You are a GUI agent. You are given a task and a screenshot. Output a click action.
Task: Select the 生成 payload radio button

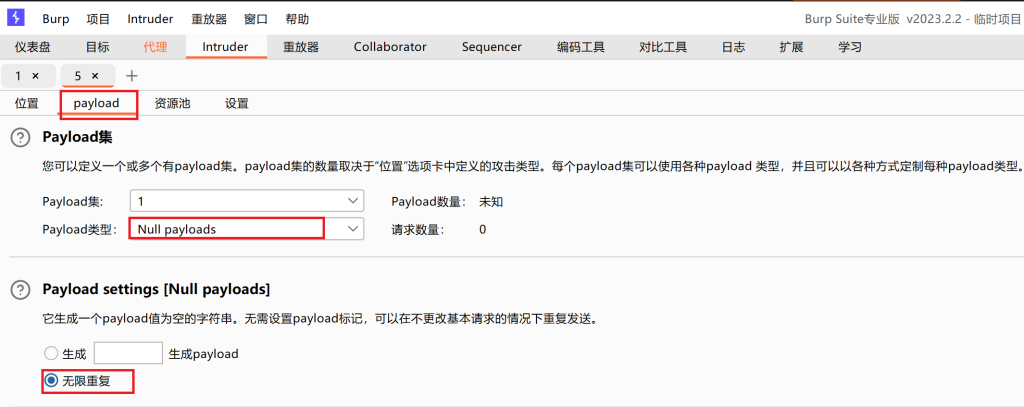[x=51, y=353]
